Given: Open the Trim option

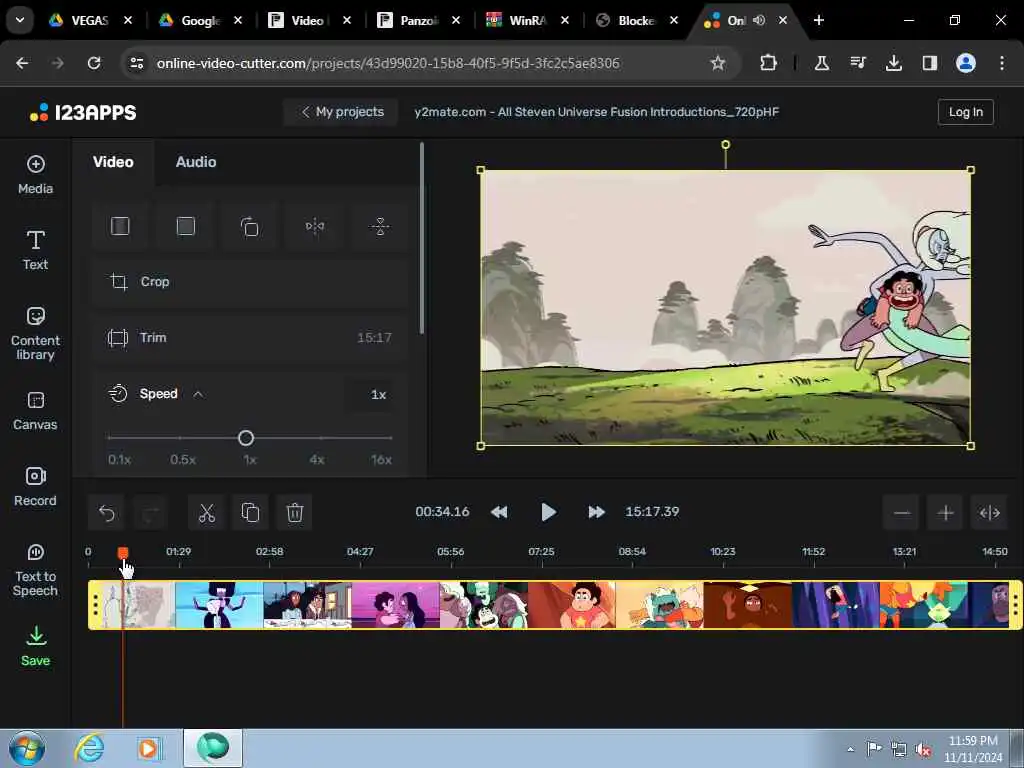Looking at the screenshot, I should click(249, 338).
